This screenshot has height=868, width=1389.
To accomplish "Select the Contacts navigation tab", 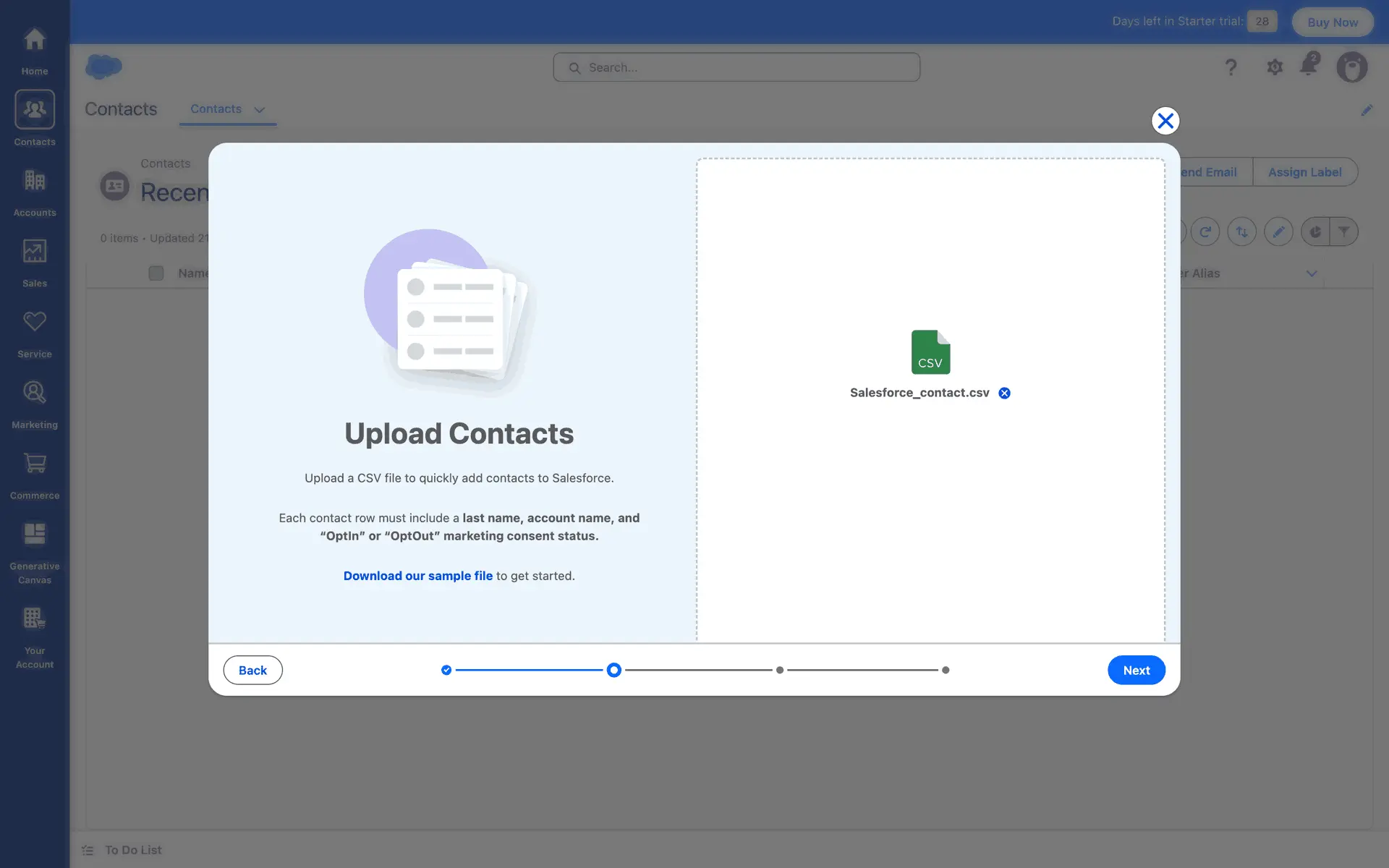I will 216,109.
